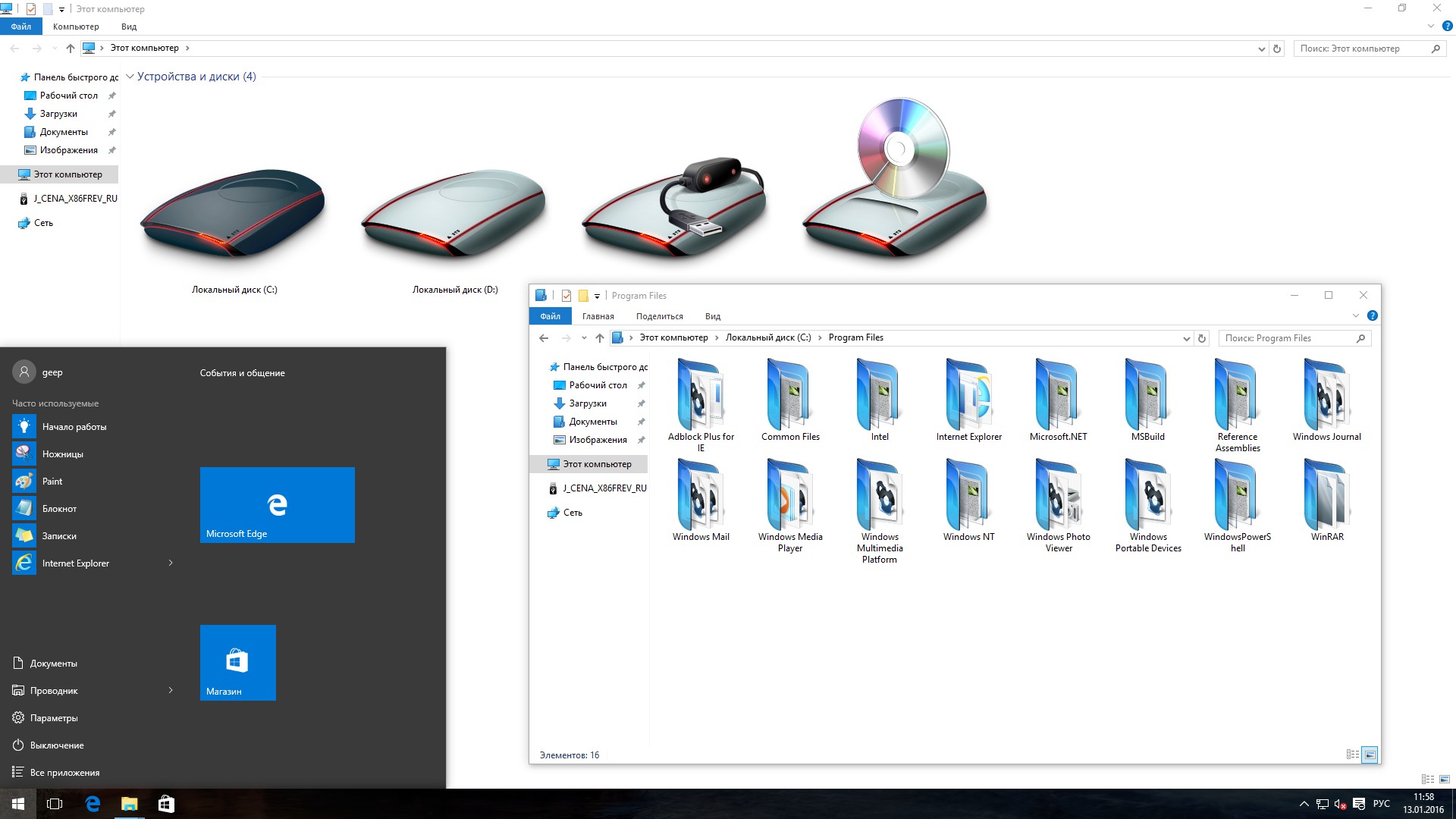Launch Paint from the Start menu
The height and width of the screenshot is (819, 1456).
coord(94,482)
